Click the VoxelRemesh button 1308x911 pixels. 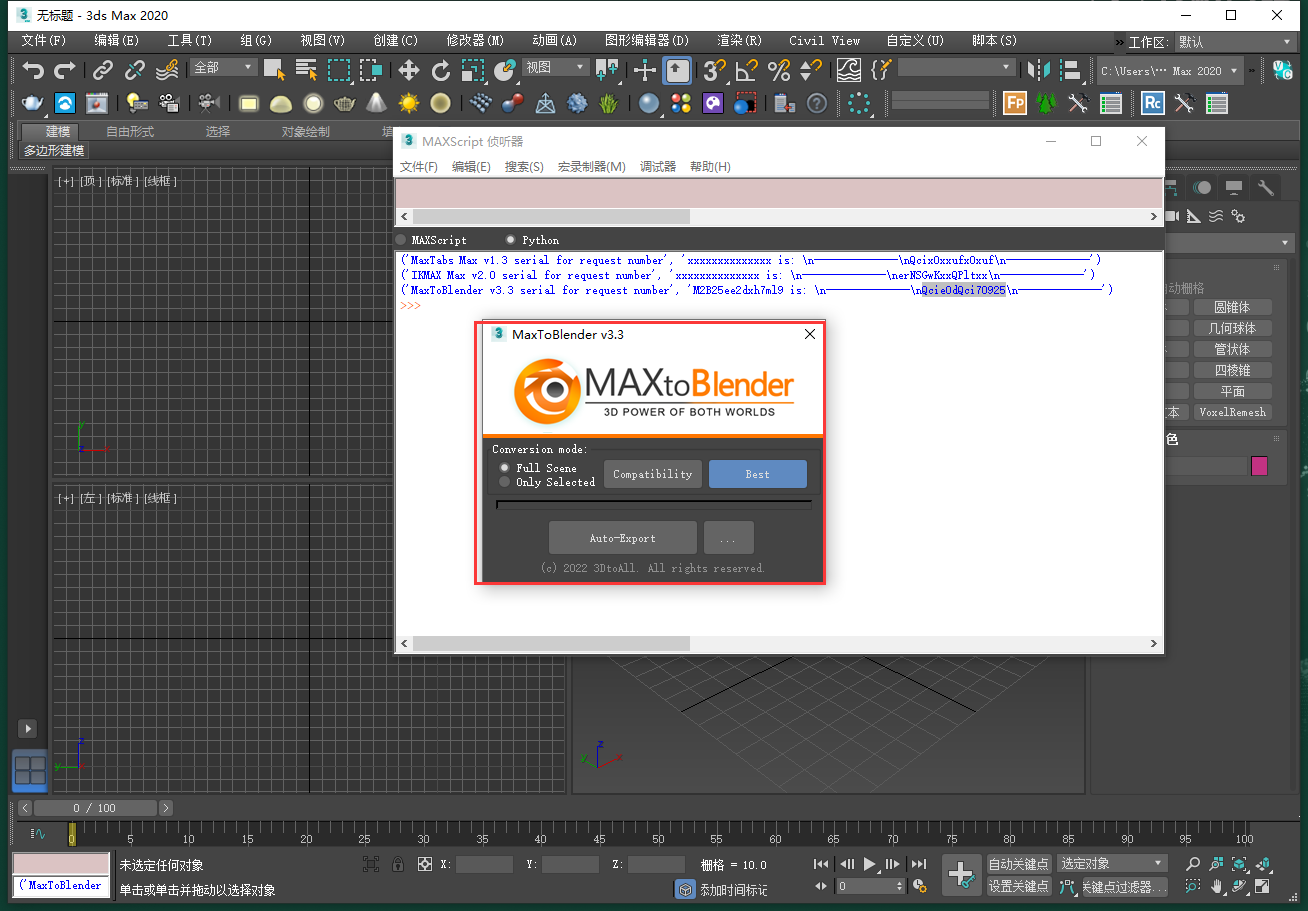tap(1232, 412)
